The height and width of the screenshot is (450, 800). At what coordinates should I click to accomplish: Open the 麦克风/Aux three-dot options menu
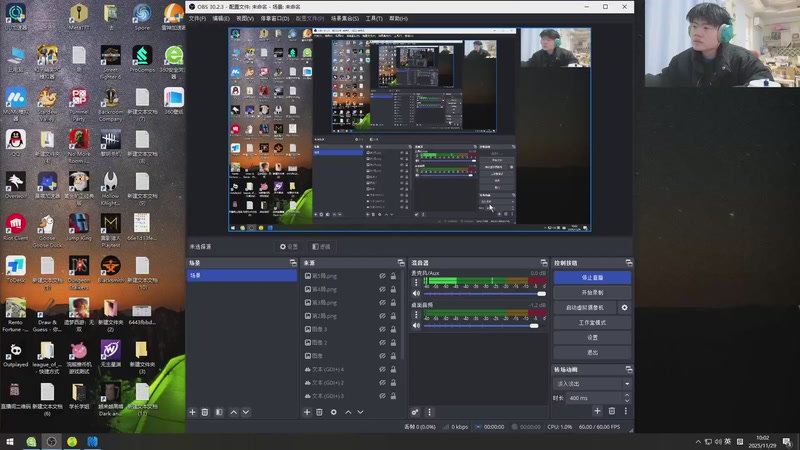[416, 282]
